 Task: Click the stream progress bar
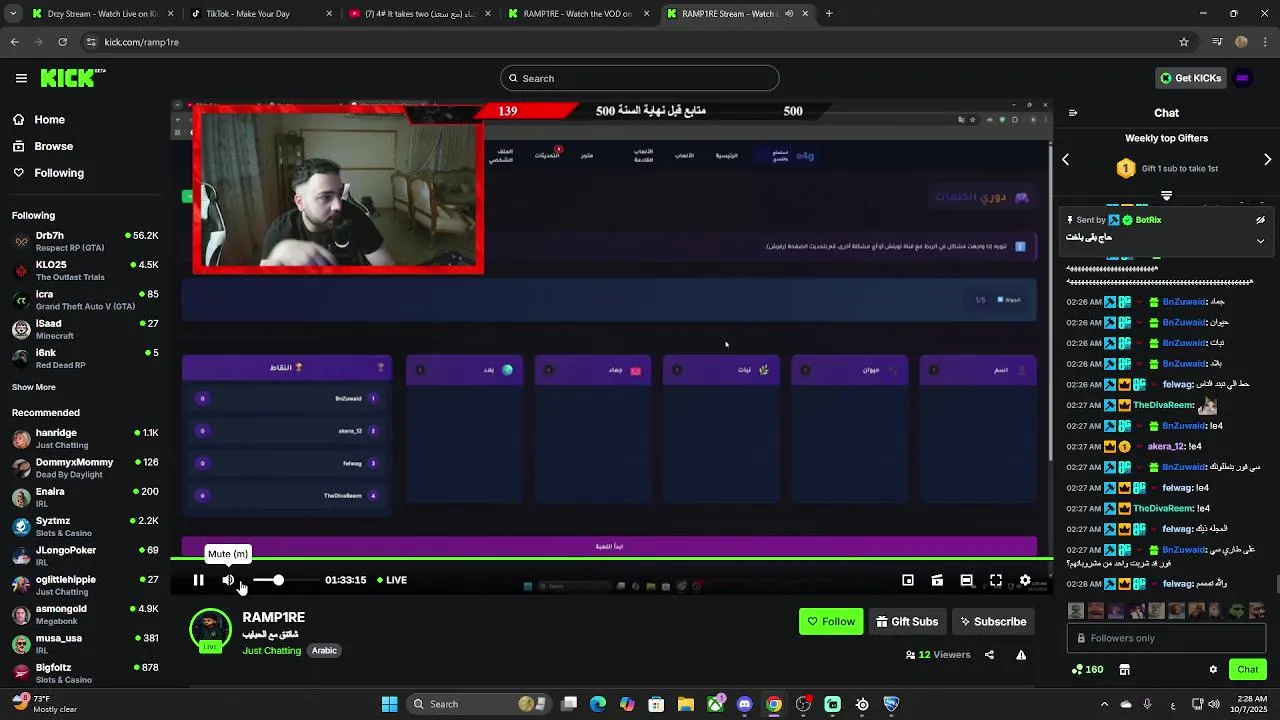coord(611,560)
